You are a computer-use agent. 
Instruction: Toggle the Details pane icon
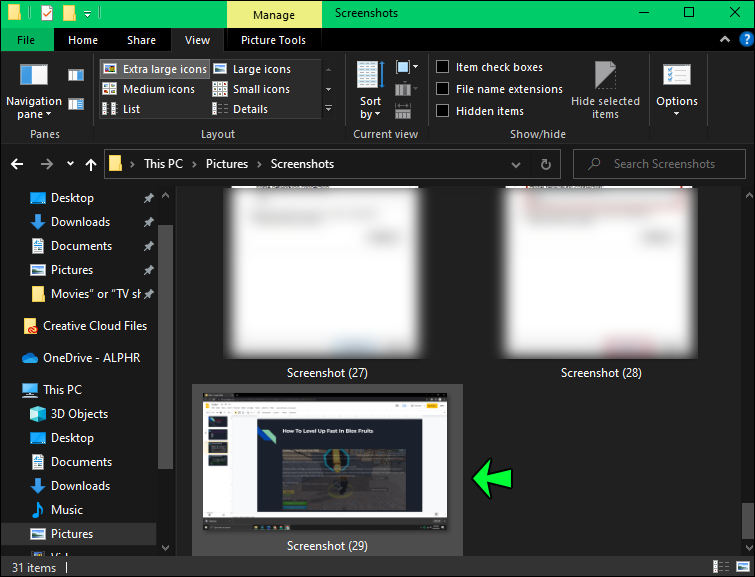[76, 104]
